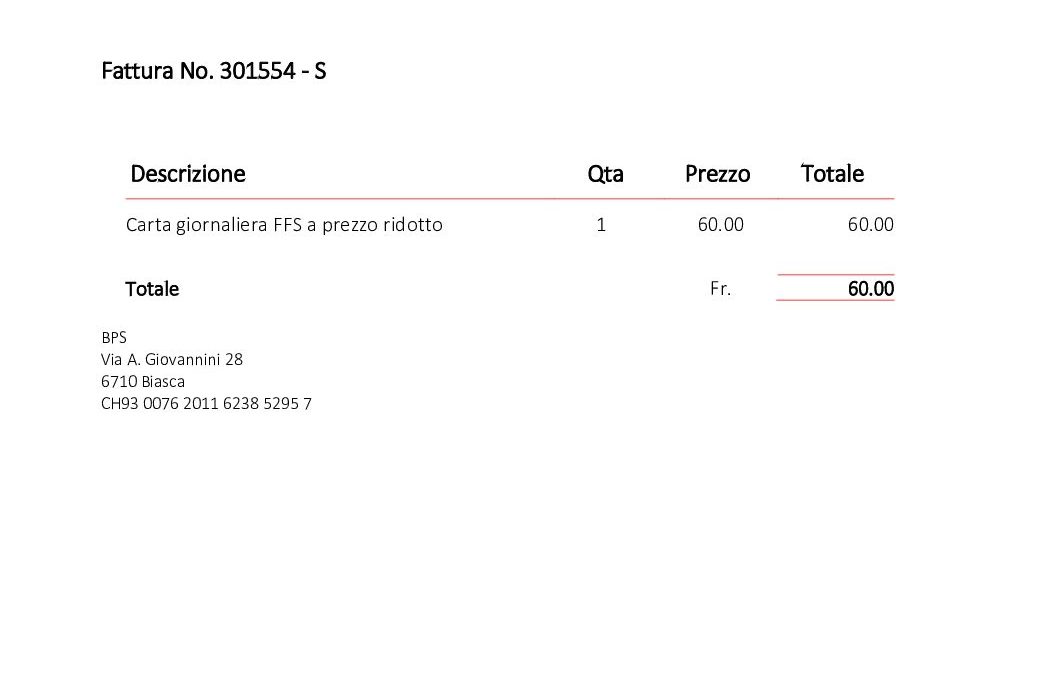1059x675 pixels.
Task: Click the postal line '6710 Biasca'
Action: click(143, 381)
